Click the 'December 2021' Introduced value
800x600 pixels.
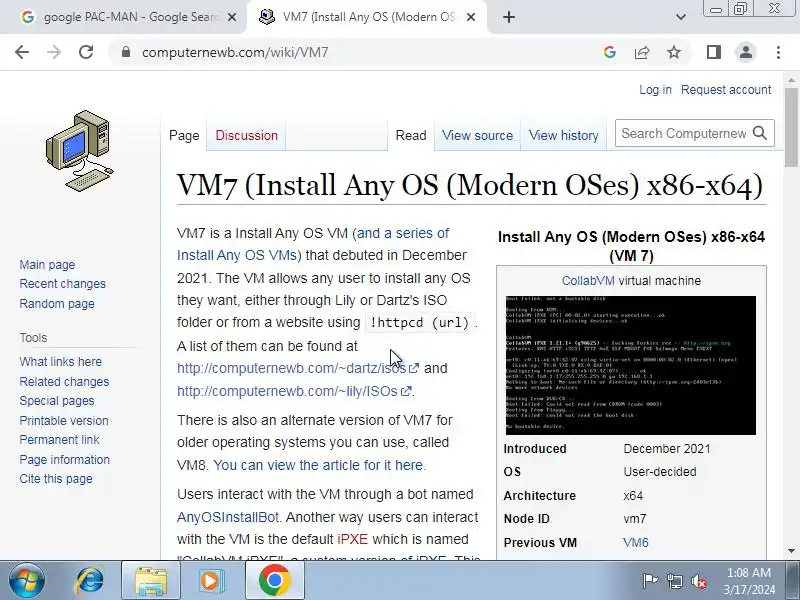coord(666,449)
